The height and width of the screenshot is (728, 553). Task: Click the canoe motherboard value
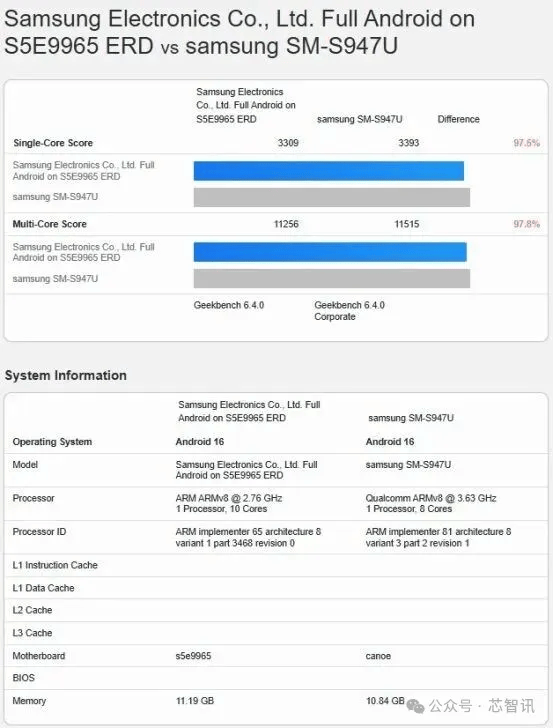[x=378, y=656]
